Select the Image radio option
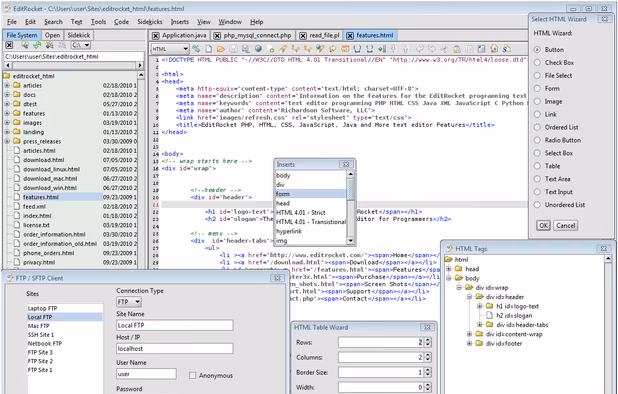The height and width of the screenshot is (394, 618). [537, 101]
